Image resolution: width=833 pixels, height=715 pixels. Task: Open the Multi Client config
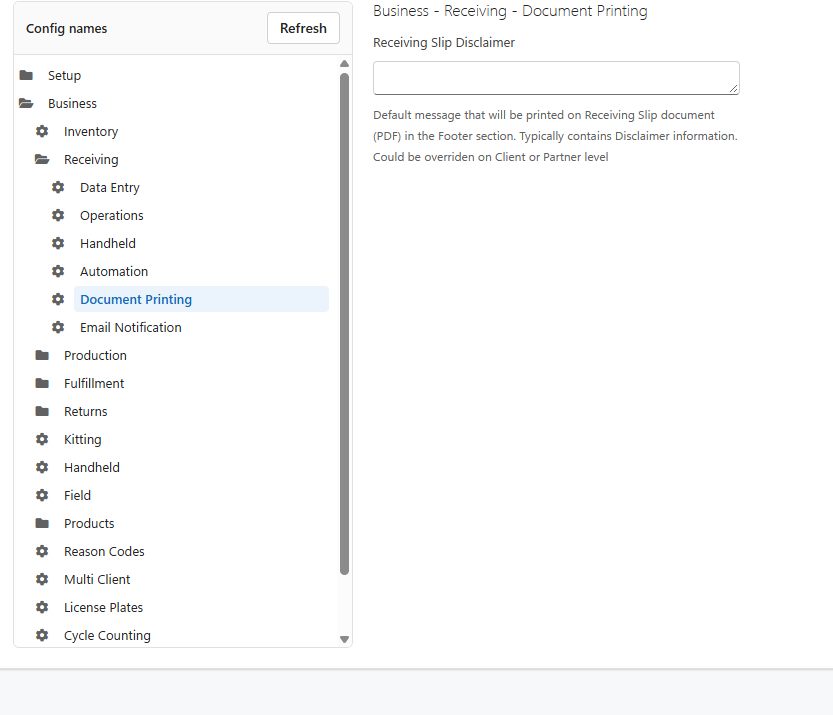[97, 579]
